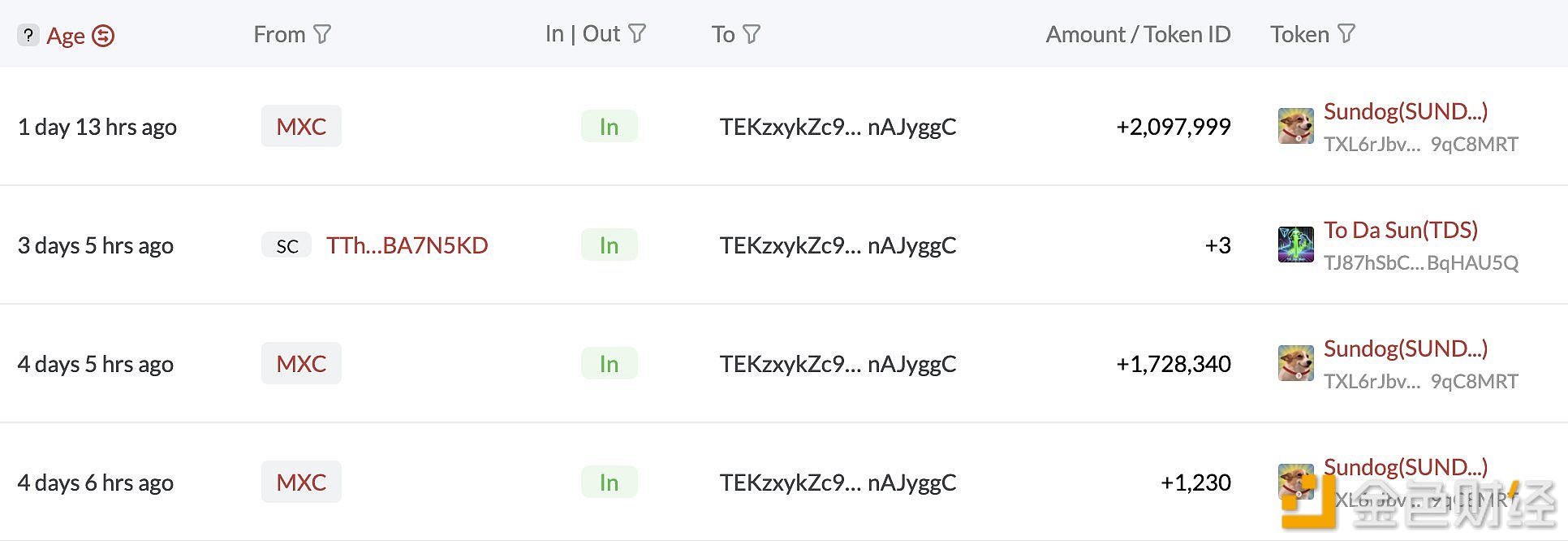Image resolution: width=1568 pixels, height=541 pixels.
Task: Click the In badge of the TDS row
Action: (x=610, y=245)
